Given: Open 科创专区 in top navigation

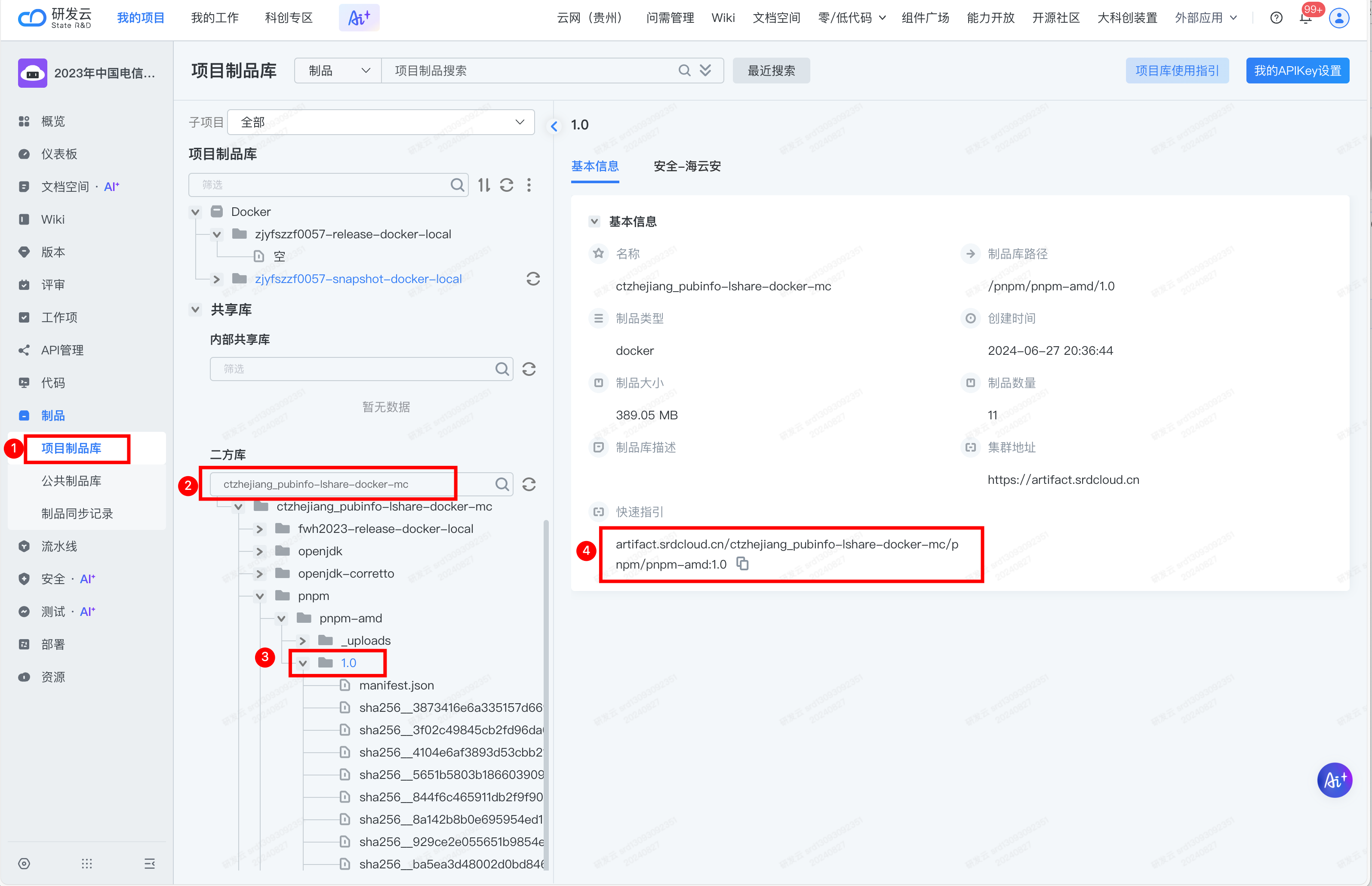Looking at the screenshot, I should point(289,18).
